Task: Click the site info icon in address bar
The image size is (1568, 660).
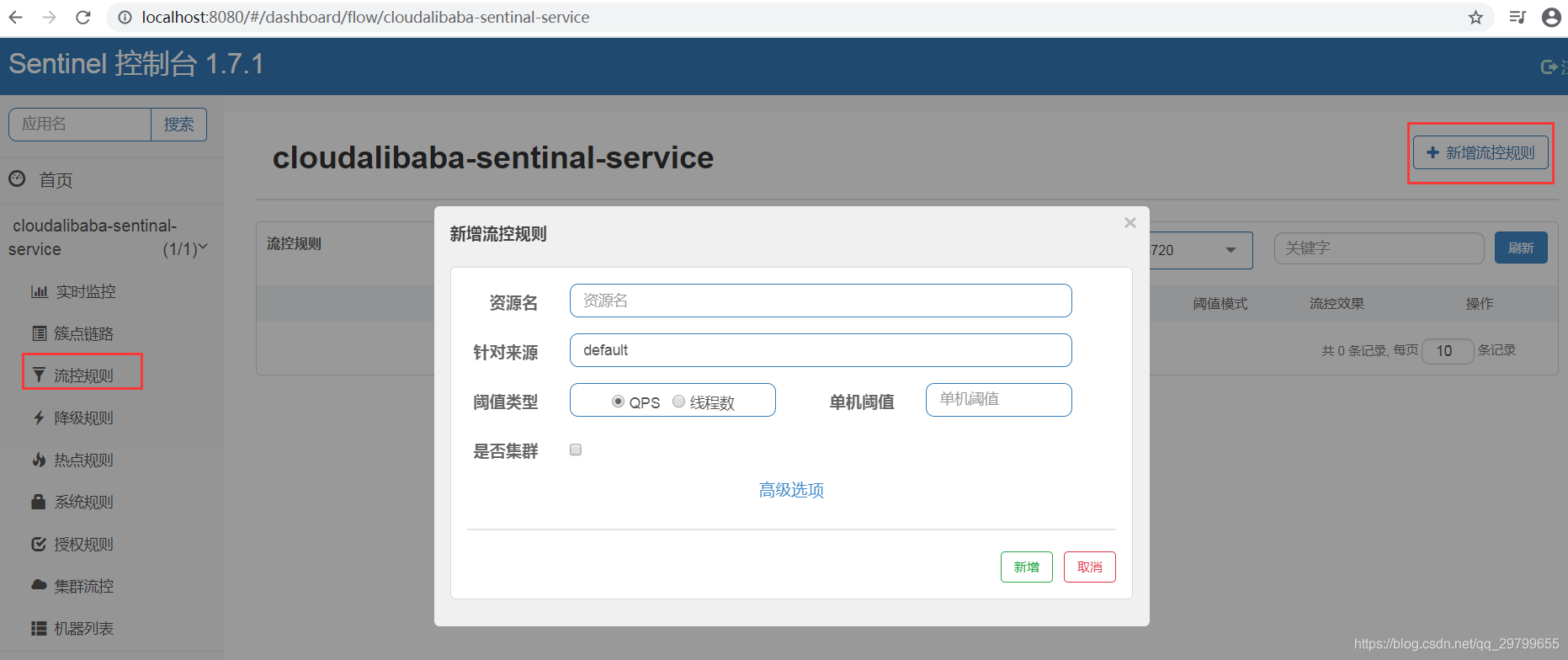Action: point(125,17)
